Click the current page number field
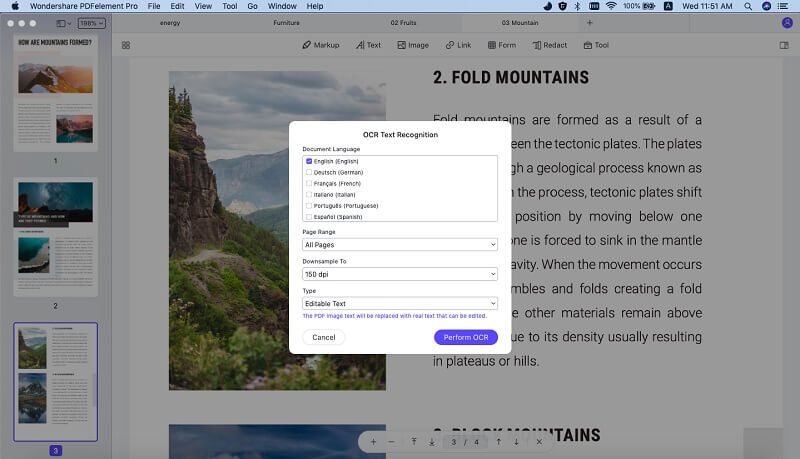 pos(454,442)
